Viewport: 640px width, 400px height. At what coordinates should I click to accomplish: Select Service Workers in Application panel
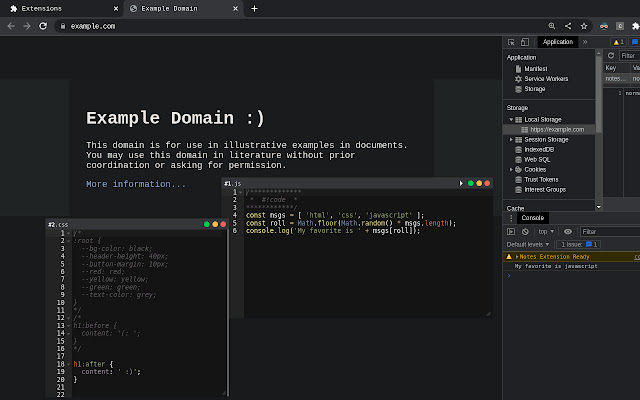546,78
